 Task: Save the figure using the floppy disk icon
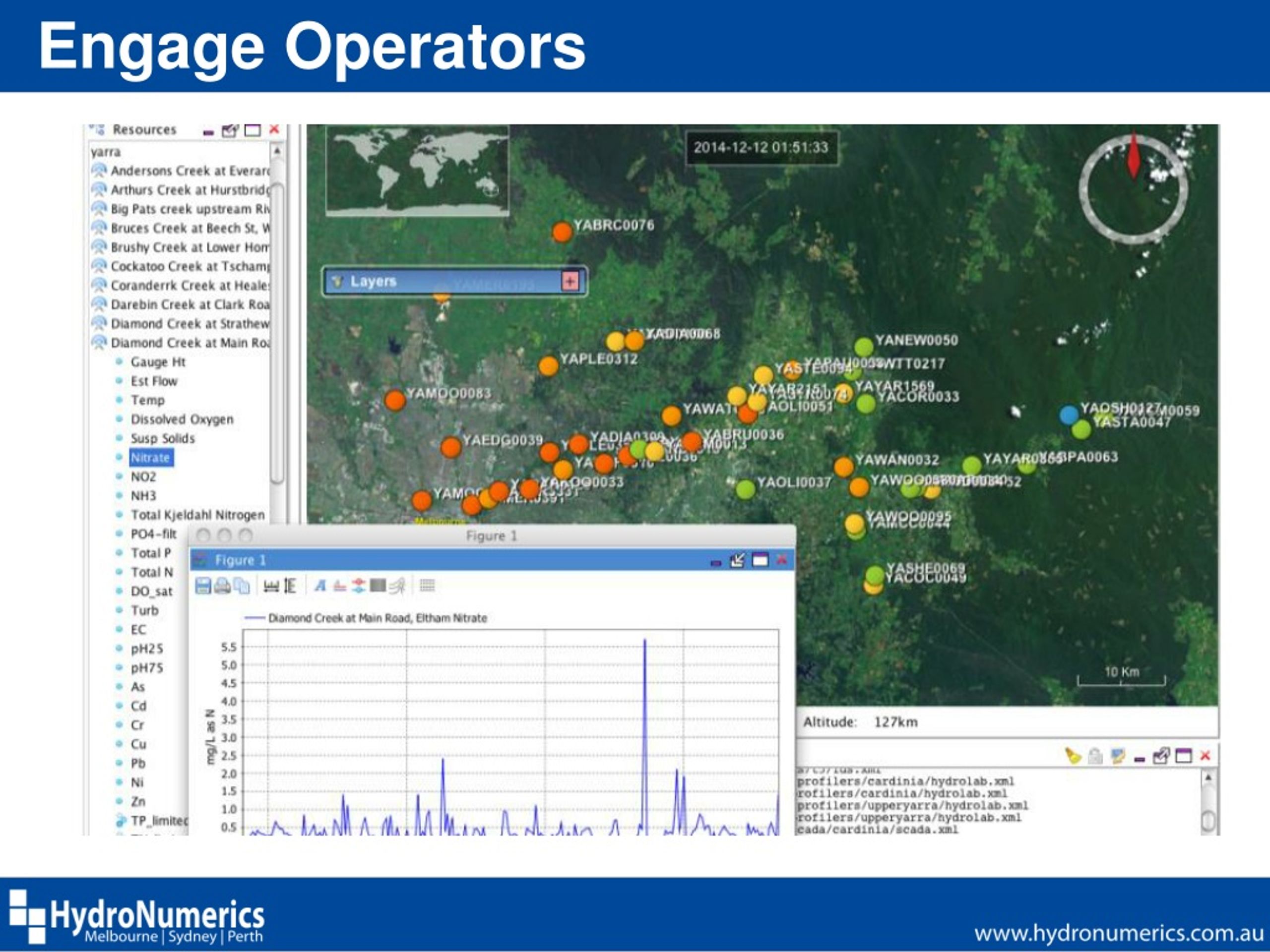(x=203, y=585)
